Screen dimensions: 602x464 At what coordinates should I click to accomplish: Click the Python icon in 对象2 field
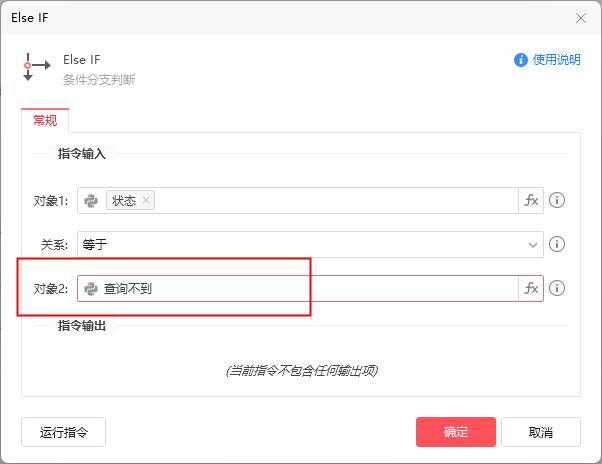[91, 288]
